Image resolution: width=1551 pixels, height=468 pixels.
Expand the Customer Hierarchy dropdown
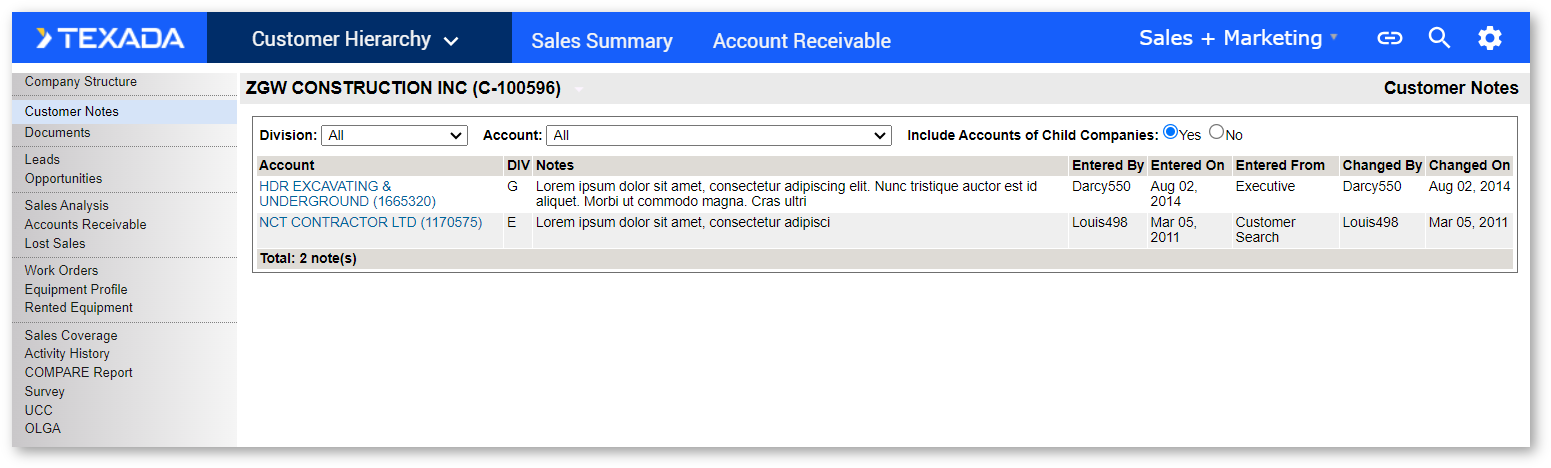pos(355,40)
